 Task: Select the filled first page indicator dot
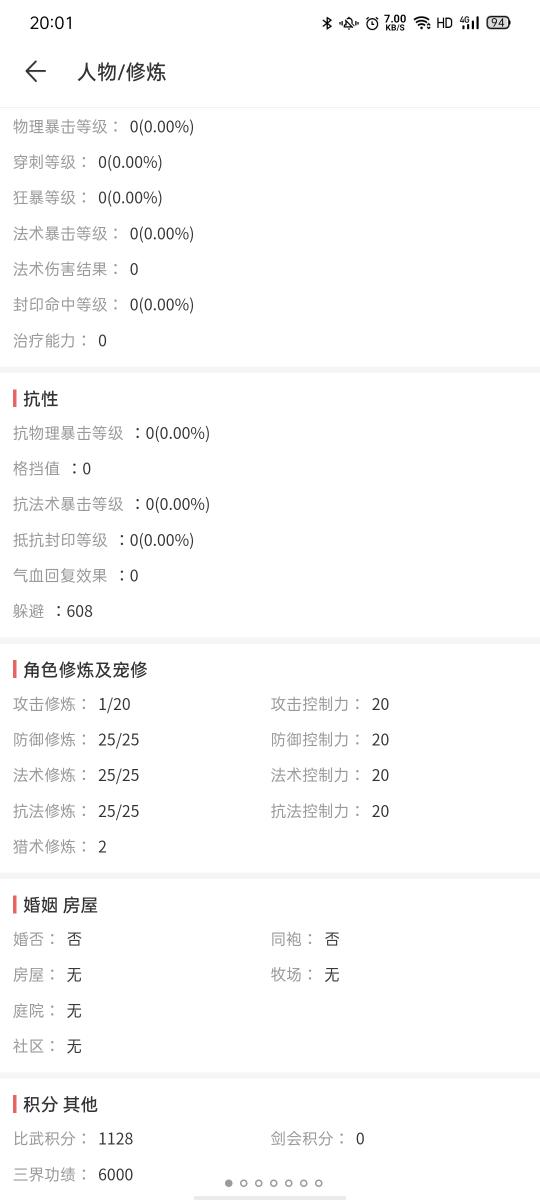(229, 1183)
